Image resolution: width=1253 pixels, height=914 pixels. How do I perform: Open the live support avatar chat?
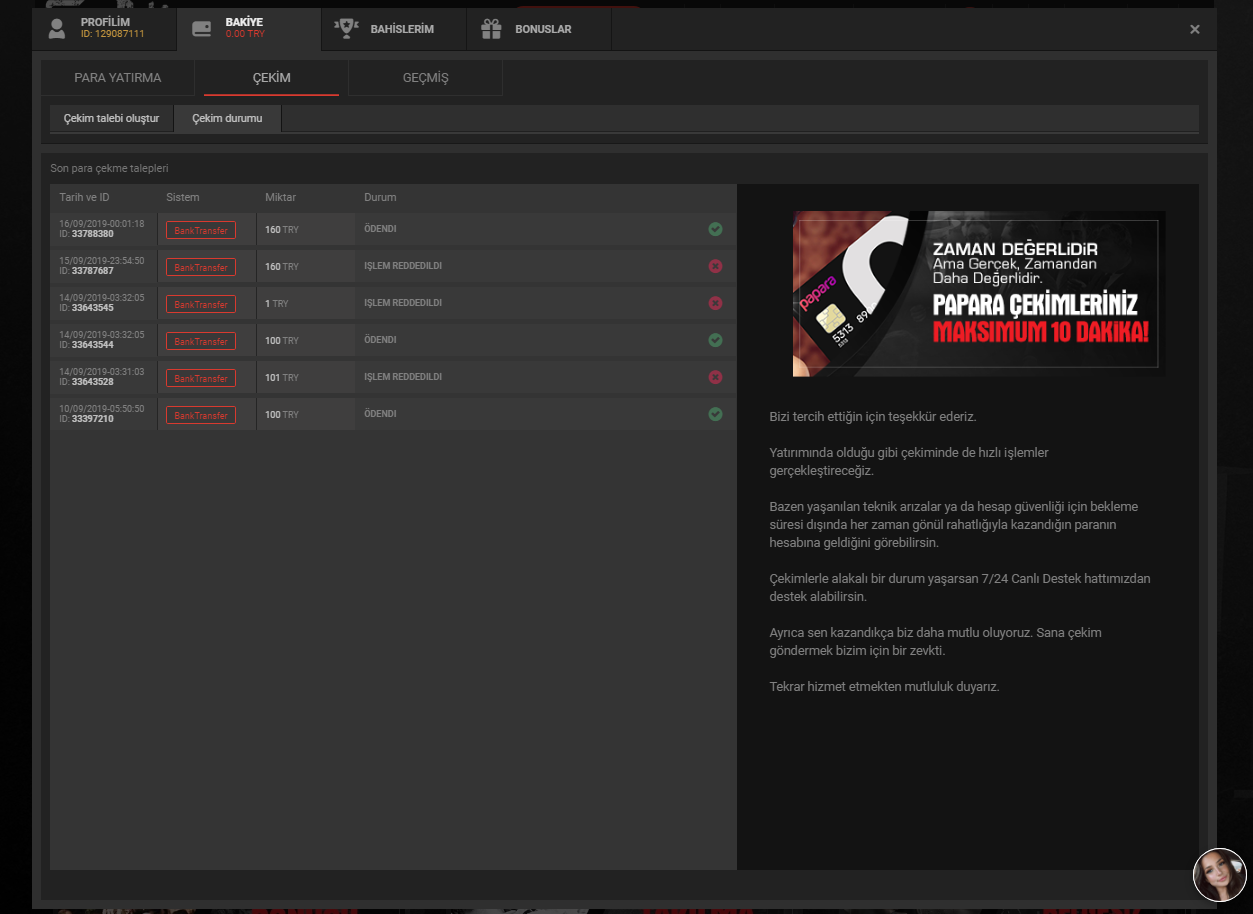[x=1219, y=875]
